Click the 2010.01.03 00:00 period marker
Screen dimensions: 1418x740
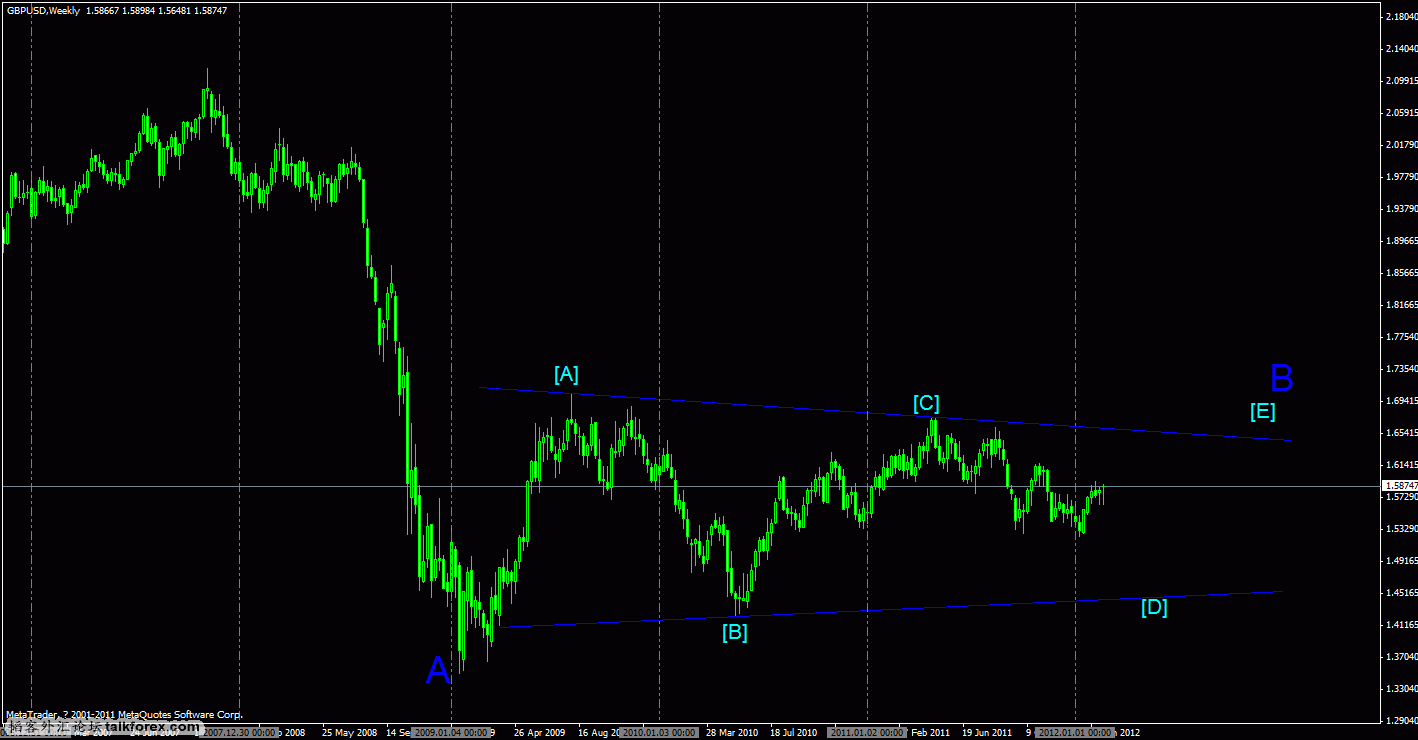click(x=659, y=732)
